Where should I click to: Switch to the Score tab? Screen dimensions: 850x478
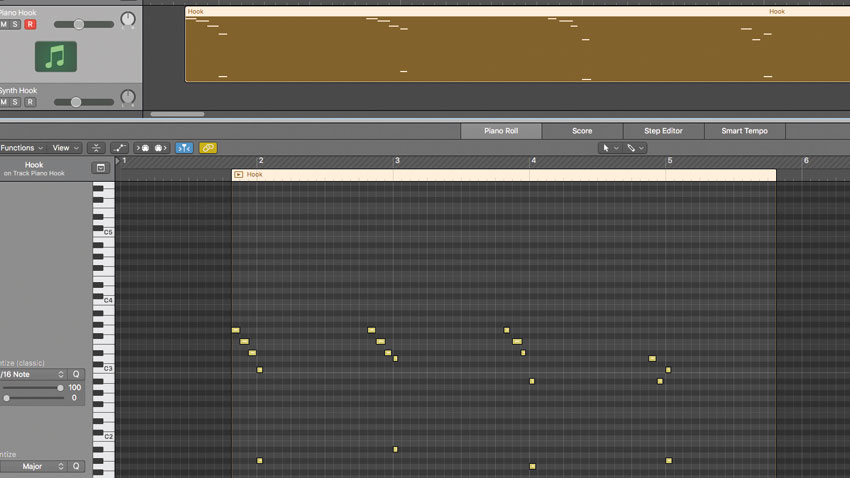[x=582, y=131]
